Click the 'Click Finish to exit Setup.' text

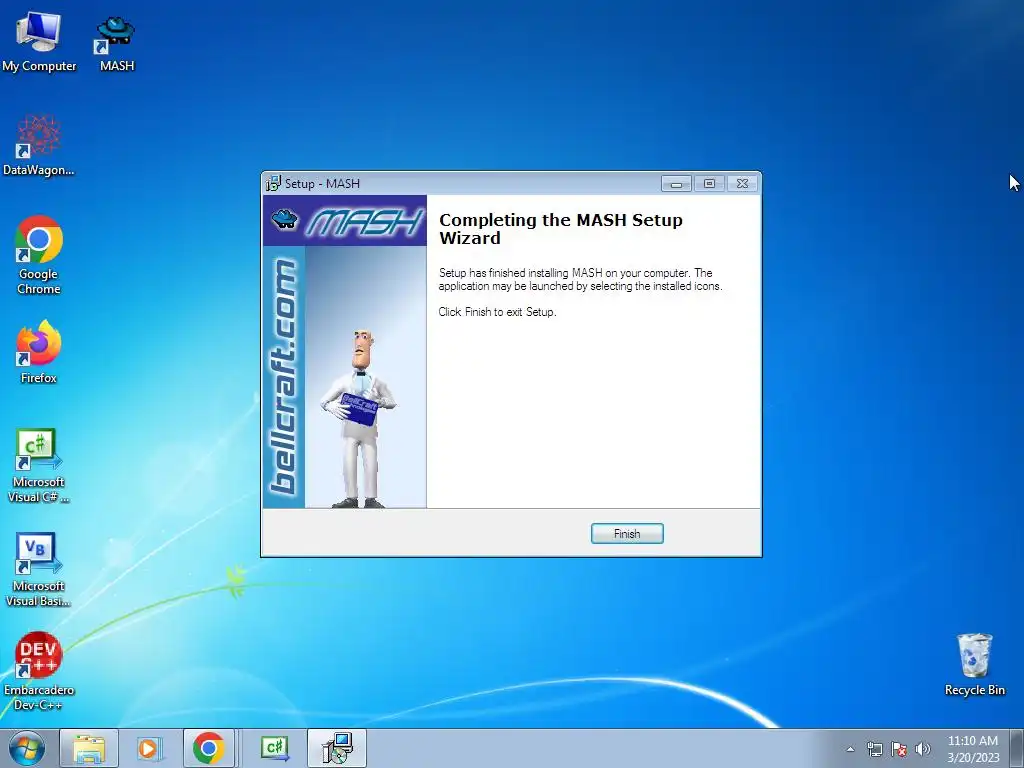coord(497,312)
